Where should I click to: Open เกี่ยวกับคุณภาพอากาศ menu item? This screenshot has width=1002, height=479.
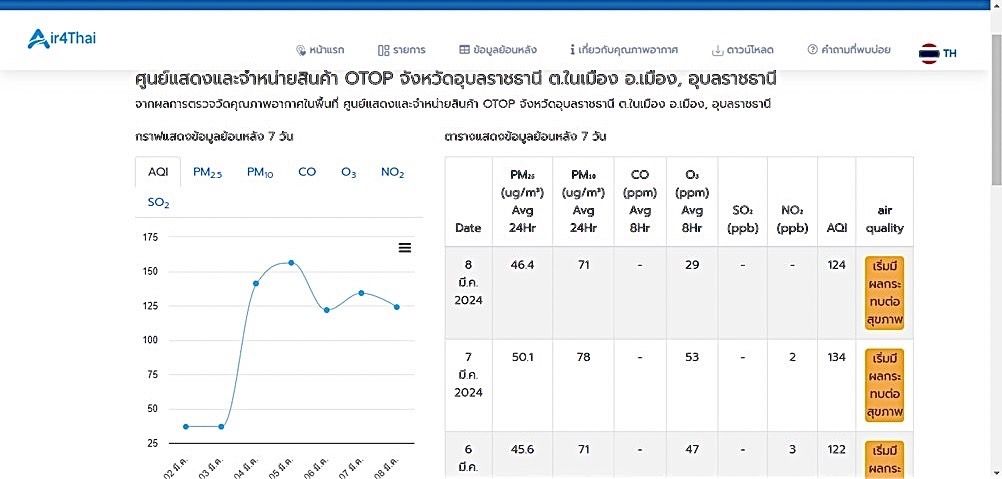pos(624,50)
